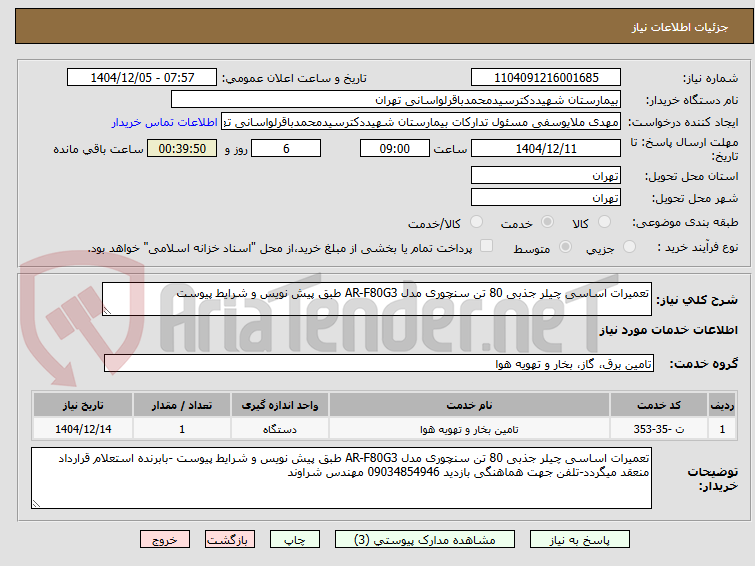Open 'مشاهده مدارک پیوستی (3)' attachments
Screen dimensions: 755x566
tap(425, 540)
